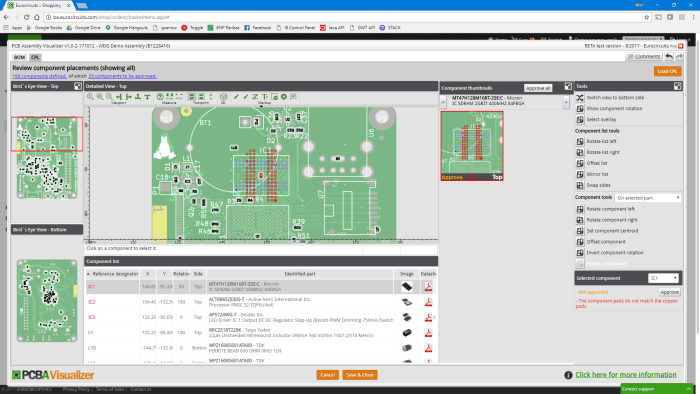Image resolution: width=700 pixels, height=394 pixels.
Task: Open the datasheet PDF for IC2
Action: [428, 302]
